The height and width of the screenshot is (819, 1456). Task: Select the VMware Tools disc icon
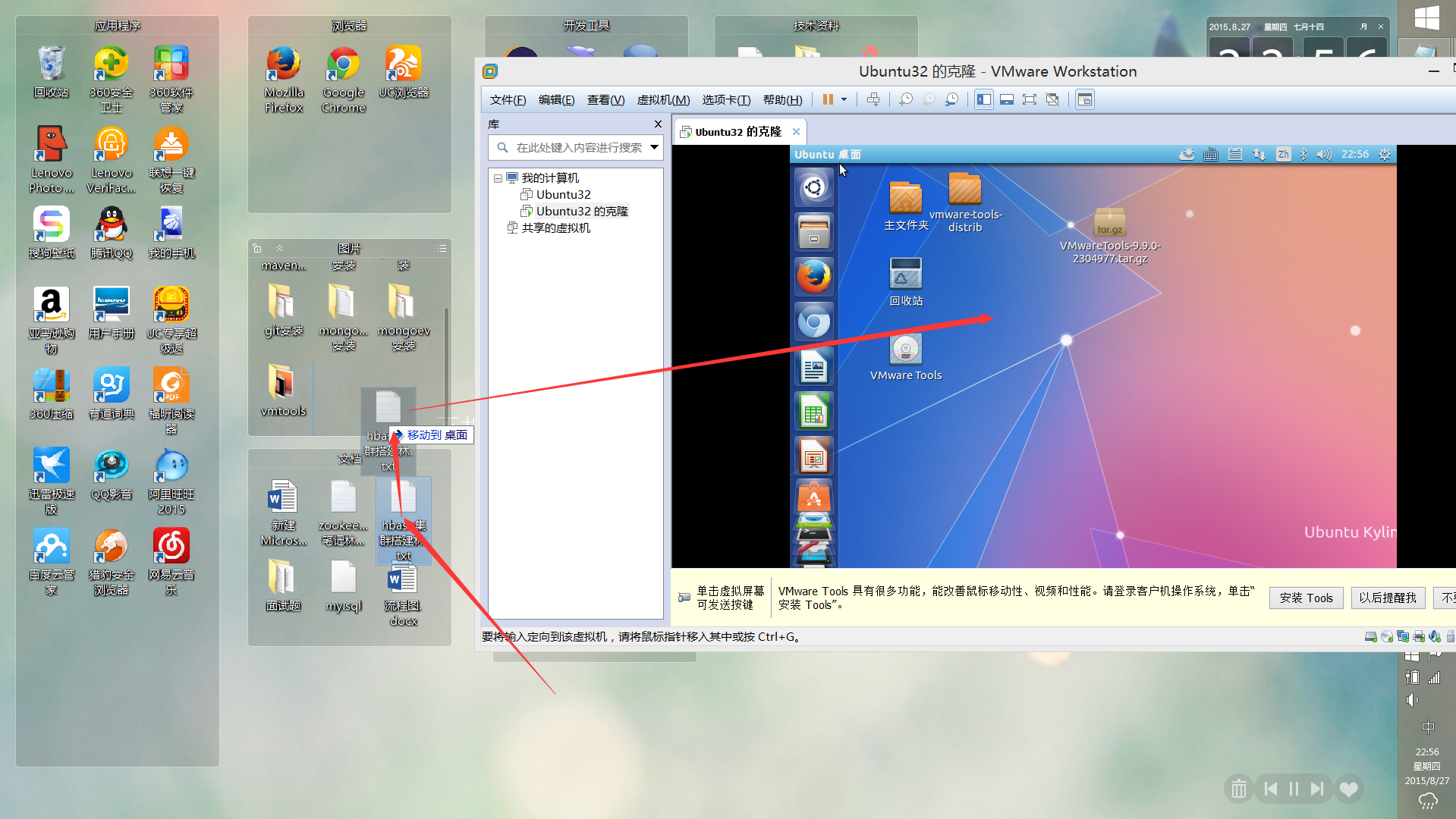click(906, 357)
